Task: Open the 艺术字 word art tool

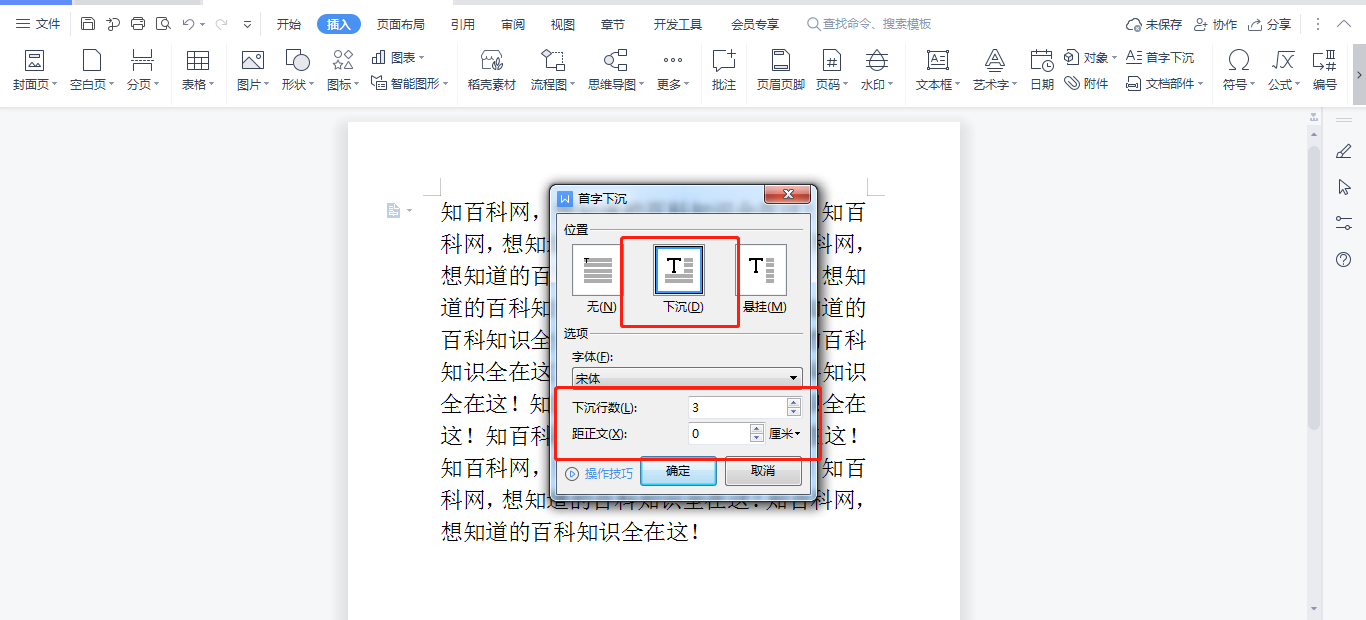Action: click(x=995, y=70)
